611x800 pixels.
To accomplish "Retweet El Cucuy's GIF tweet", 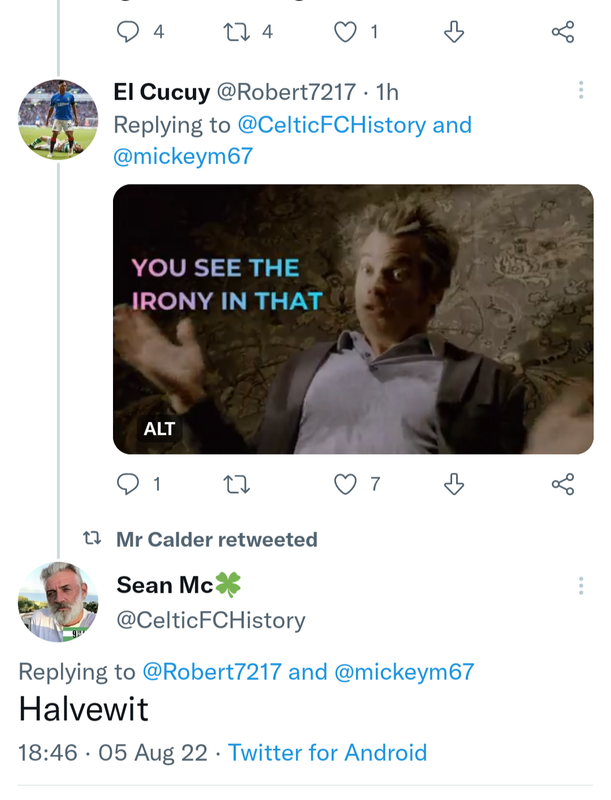I will 237,484.
